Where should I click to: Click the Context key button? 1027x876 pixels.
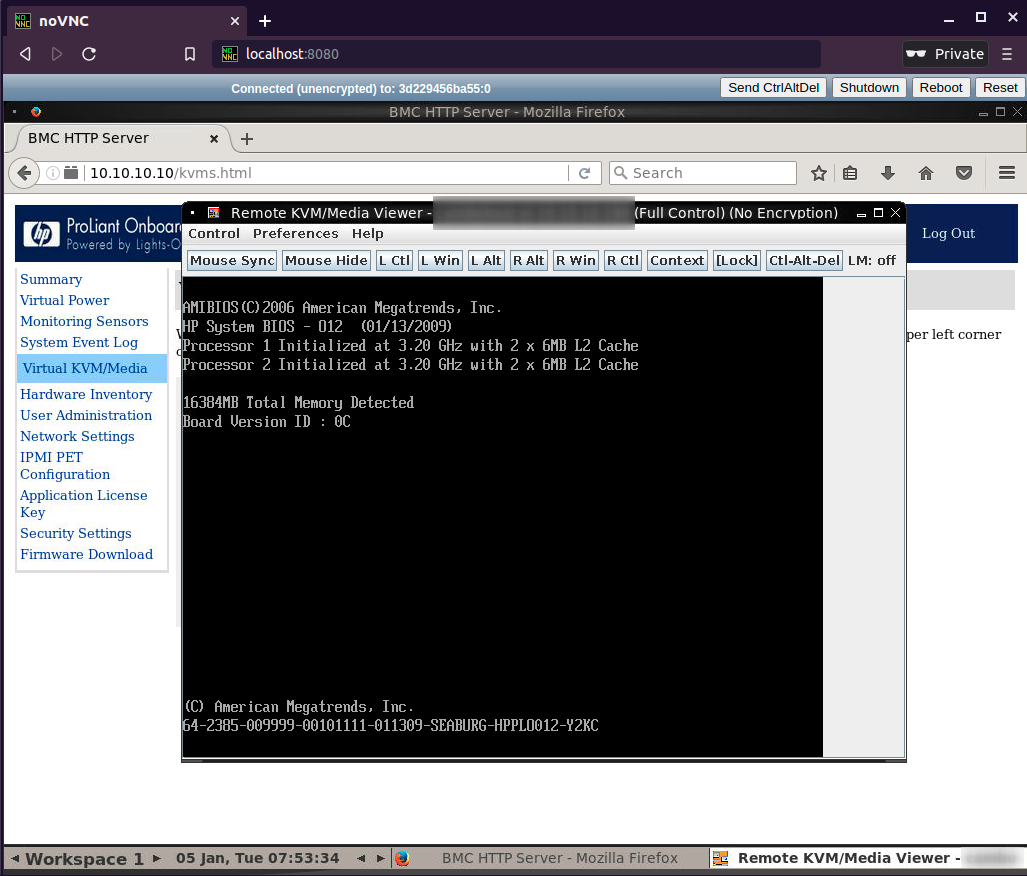677,261
